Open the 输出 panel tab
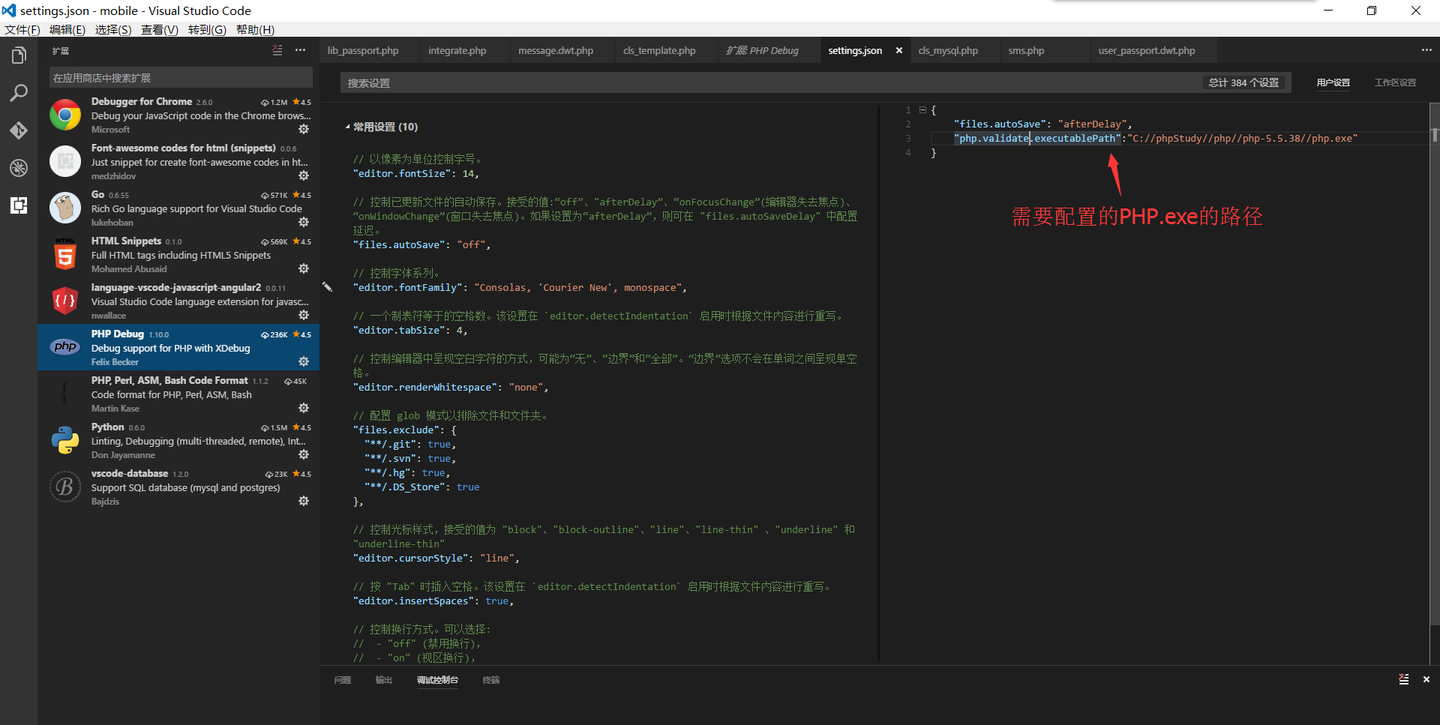 pyautogui.click(x=384, y=680)
